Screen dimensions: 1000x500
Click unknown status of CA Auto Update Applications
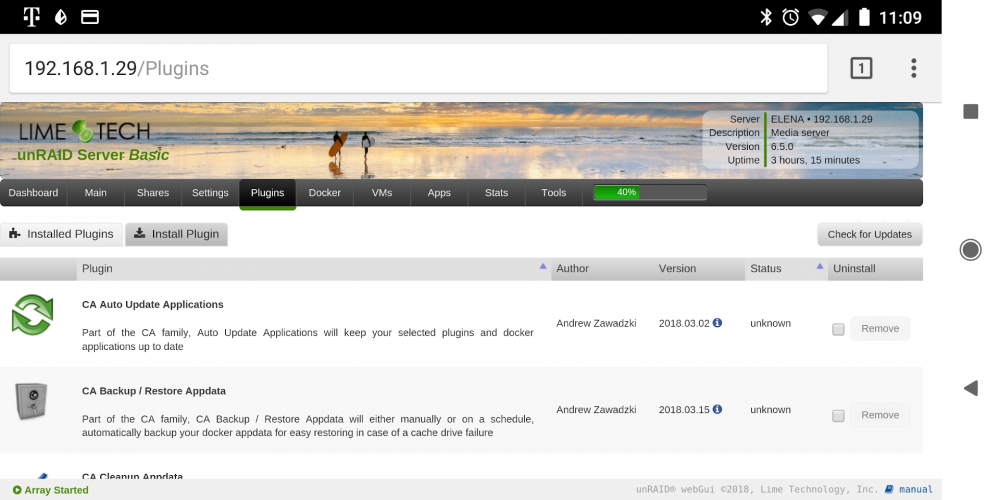pos(770,323)
